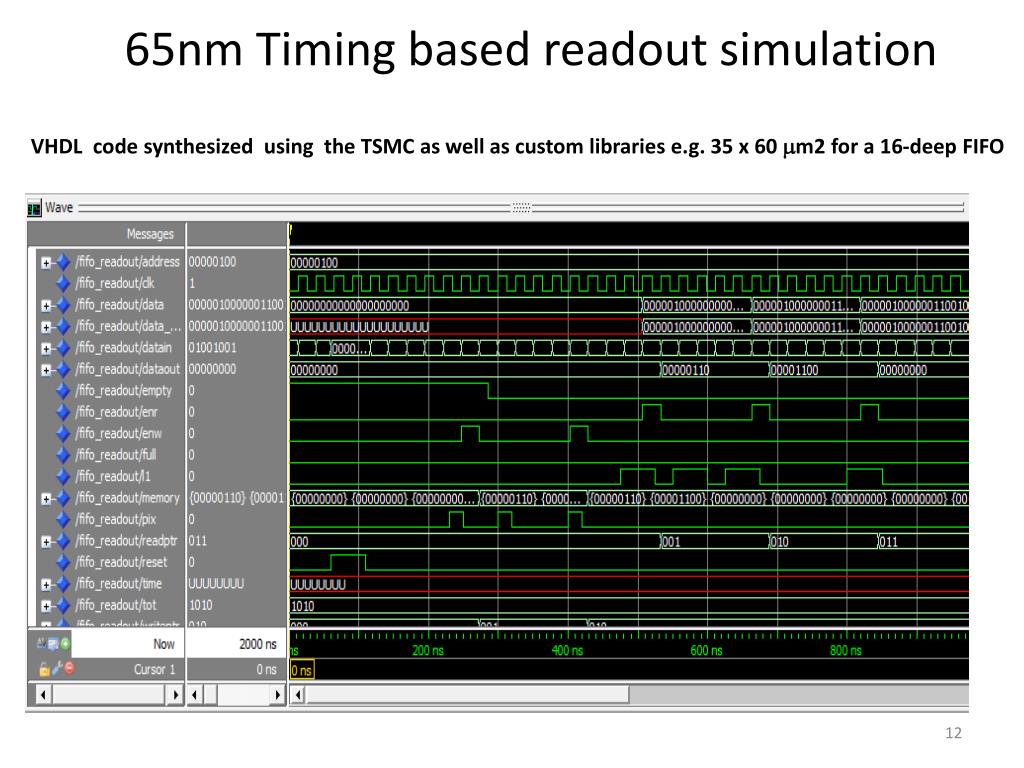The image size is (1024, 768).
Task: Click the wrench cursor edit icon
Action: tap(57, 668)
